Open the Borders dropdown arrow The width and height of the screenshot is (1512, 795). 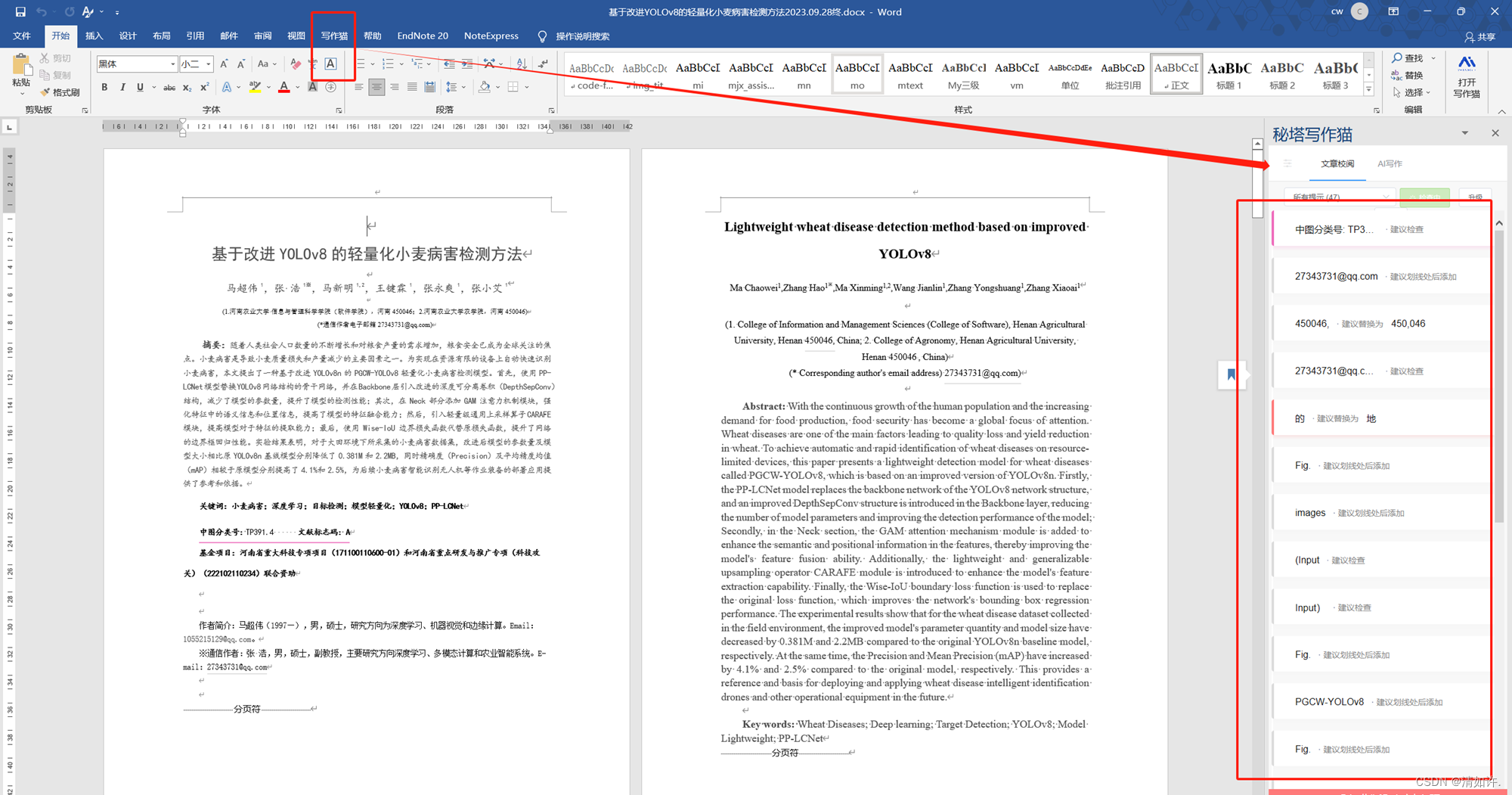click(x=527, y=87)
